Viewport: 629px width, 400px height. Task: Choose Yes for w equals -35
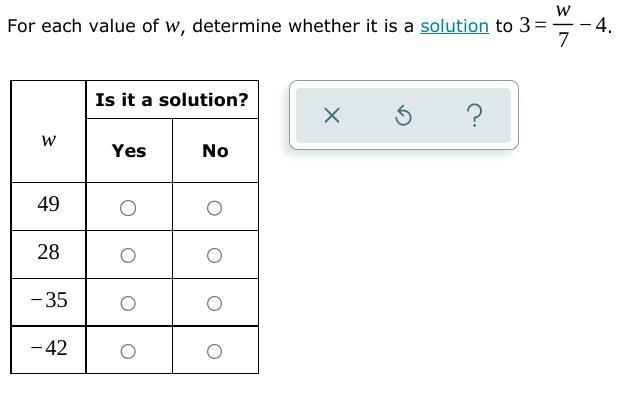128,304
